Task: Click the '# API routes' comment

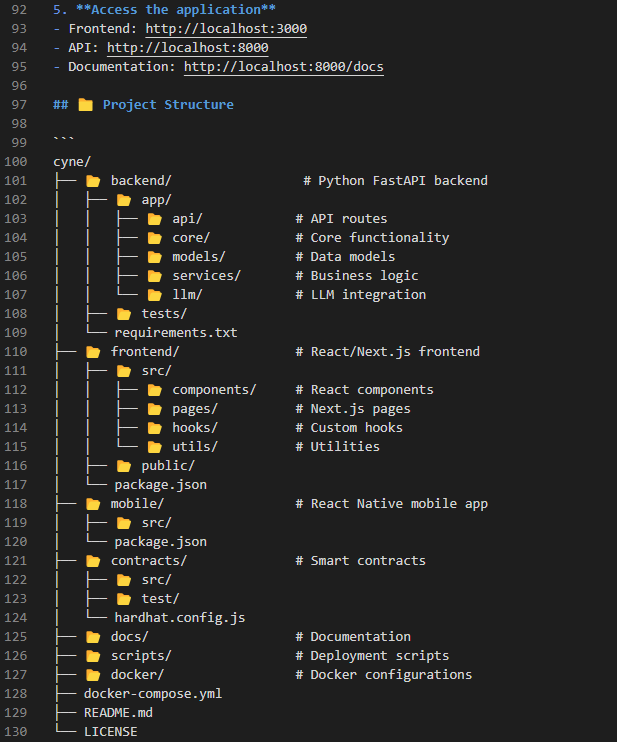Action: click(x=341, y=219)
